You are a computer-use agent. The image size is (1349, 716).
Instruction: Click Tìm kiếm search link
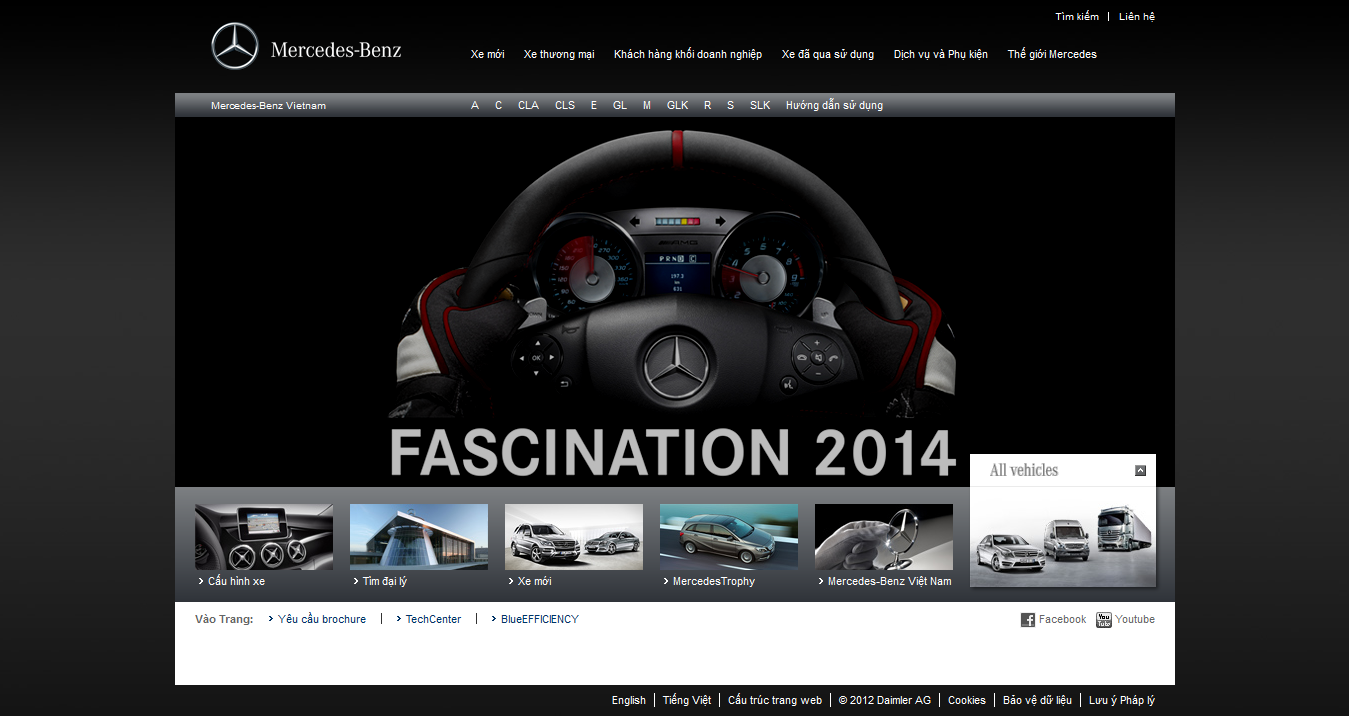pos(1076,17)
